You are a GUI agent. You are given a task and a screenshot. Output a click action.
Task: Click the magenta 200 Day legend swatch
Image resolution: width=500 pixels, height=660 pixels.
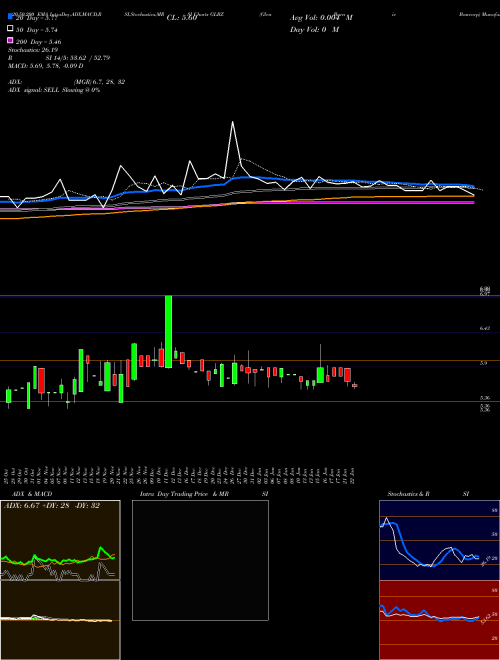tap(11, 40)
